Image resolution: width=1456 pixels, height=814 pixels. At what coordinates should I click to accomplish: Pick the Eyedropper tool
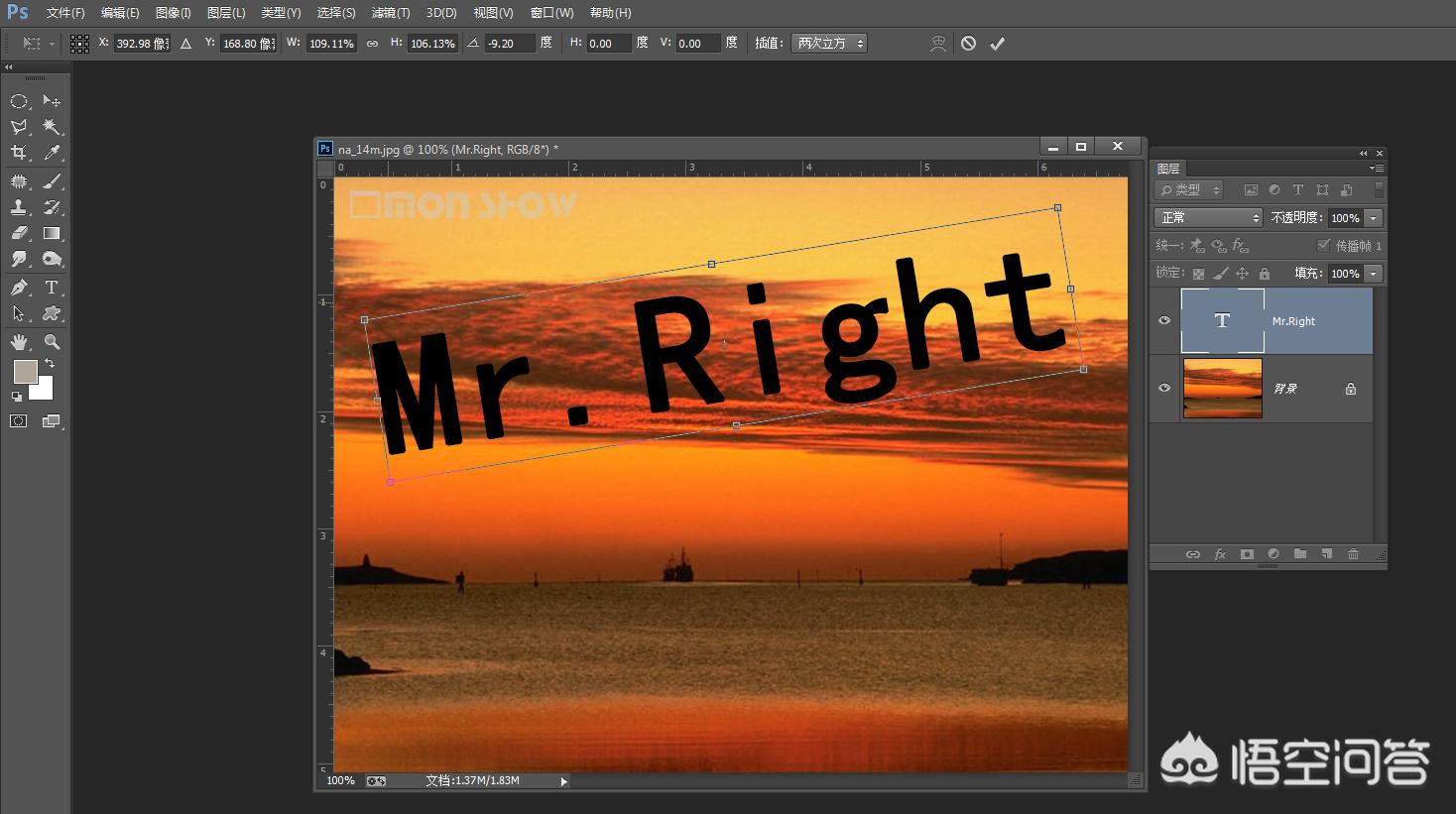[52, 153]
